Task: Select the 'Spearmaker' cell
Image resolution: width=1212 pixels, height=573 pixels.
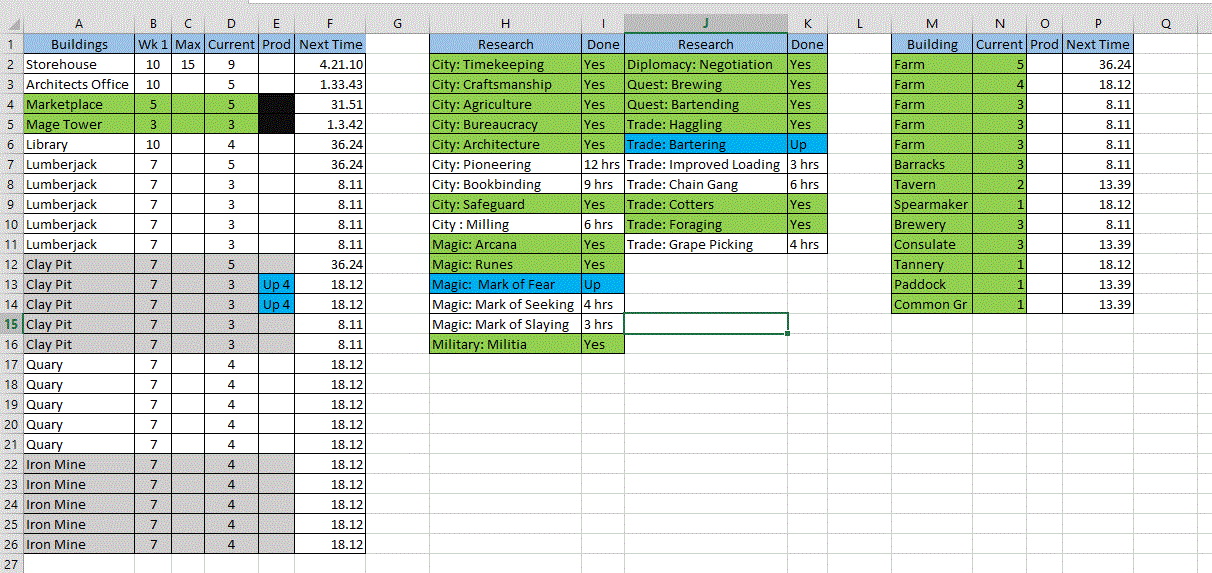Action: tap(932, 204)
